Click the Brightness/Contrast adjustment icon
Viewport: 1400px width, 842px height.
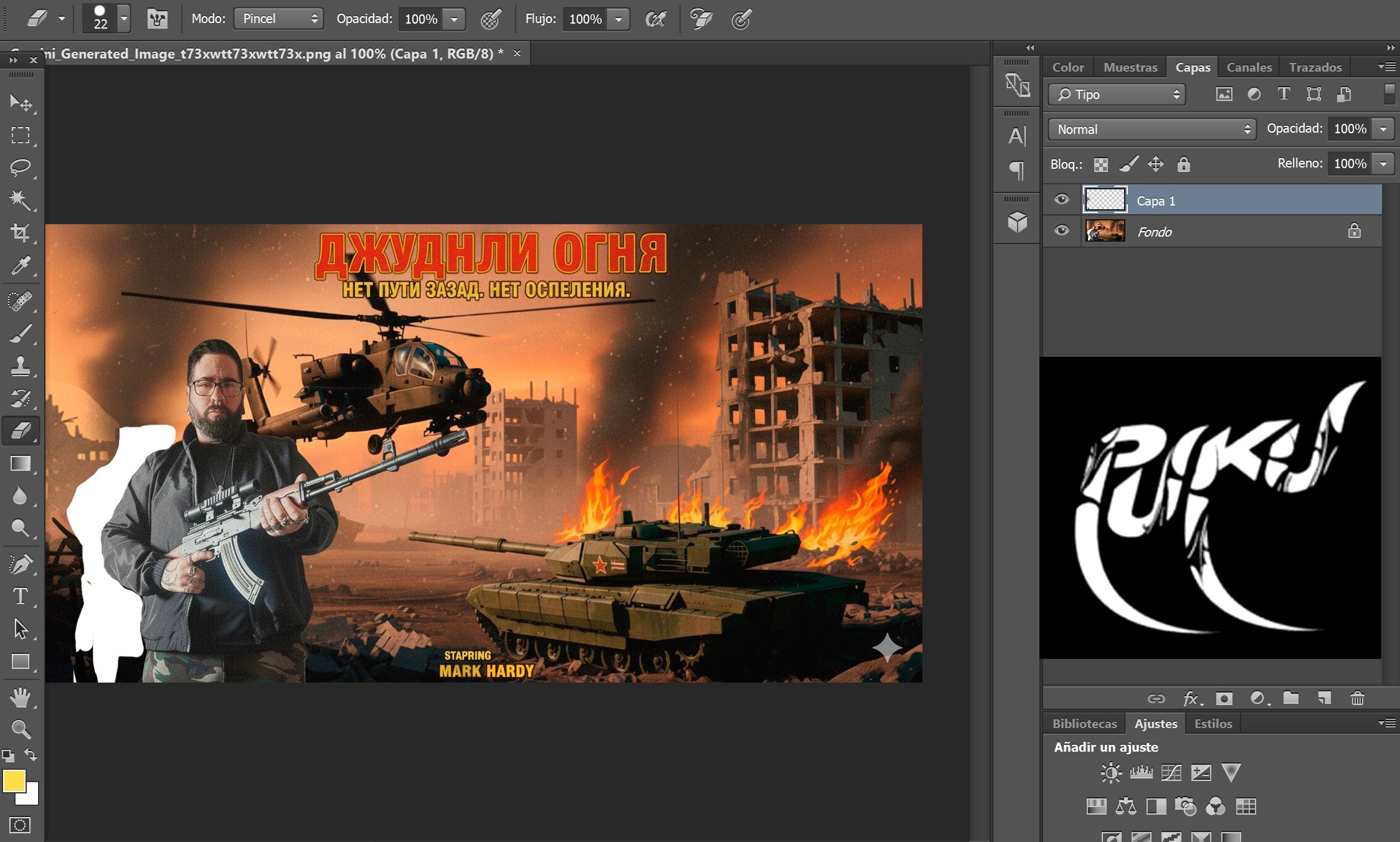tap(1110, 773)
